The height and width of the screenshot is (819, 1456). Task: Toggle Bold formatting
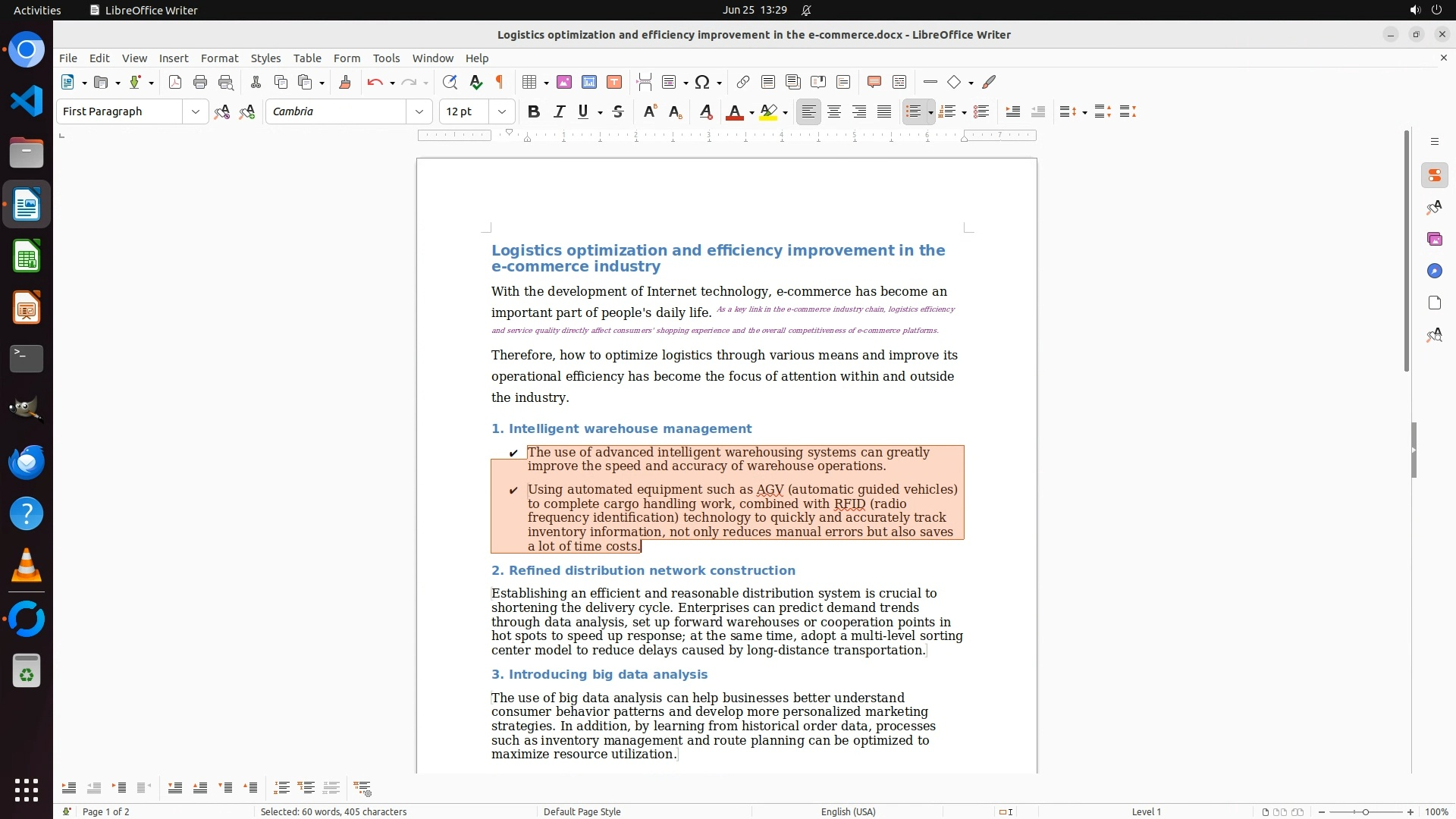click(533, 111)
